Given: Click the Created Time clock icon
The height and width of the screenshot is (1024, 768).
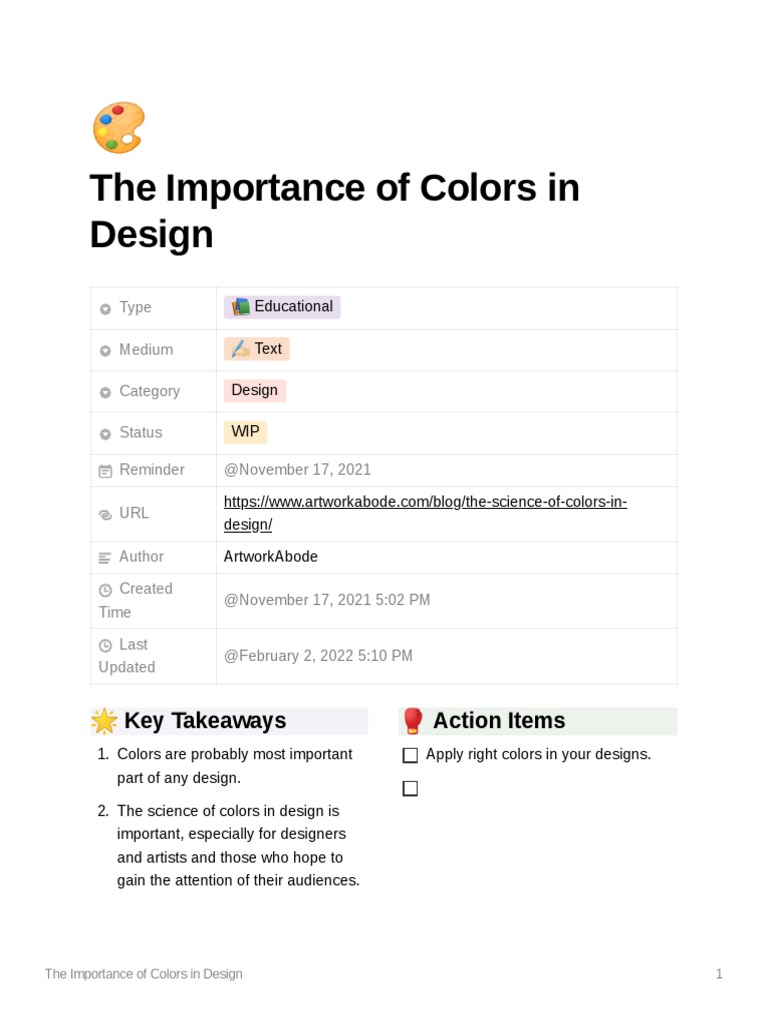Looking at the screenshot, I should pyautogui.click(x=105, y=590).
